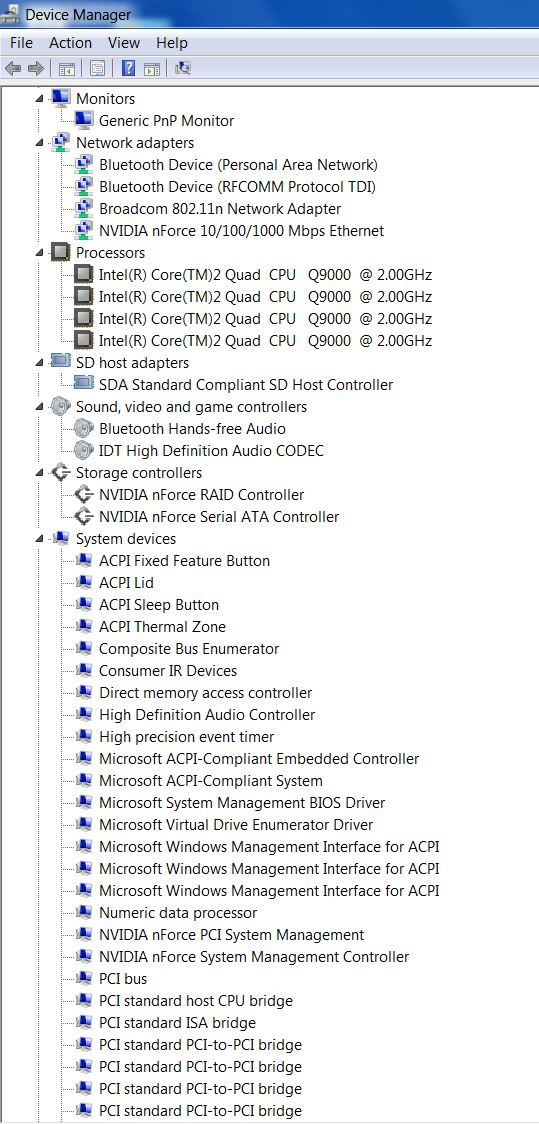Click the IDT High Definition Audio CODEC icon

[x=84, y=450]
